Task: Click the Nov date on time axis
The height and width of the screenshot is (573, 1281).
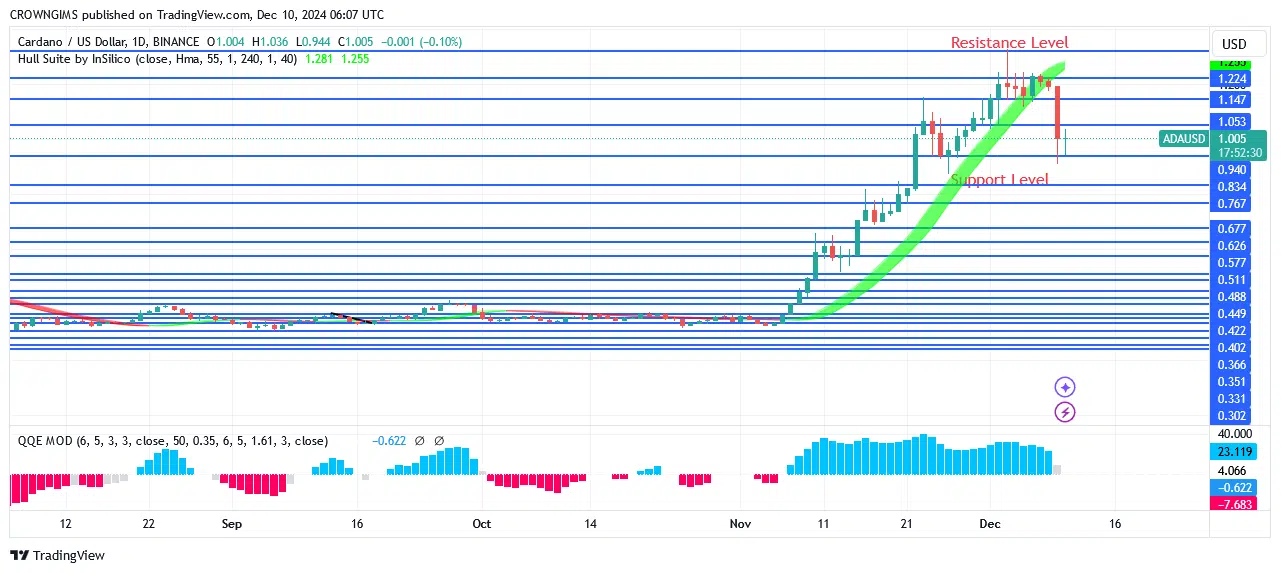Action: (x=740, y=524)
